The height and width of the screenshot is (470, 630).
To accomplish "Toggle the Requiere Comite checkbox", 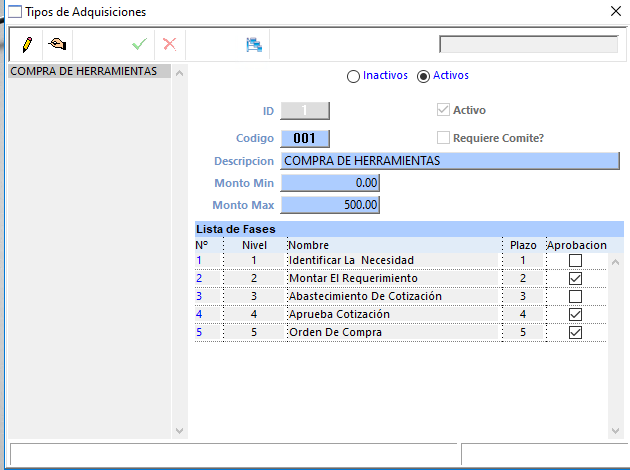I will (443, 138).
